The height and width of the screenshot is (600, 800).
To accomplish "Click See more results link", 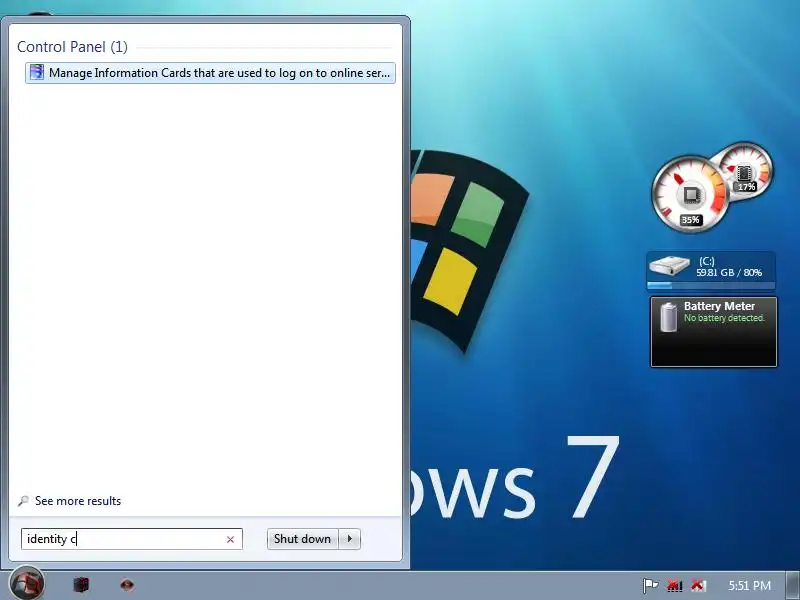I will (x=78, y=501).
